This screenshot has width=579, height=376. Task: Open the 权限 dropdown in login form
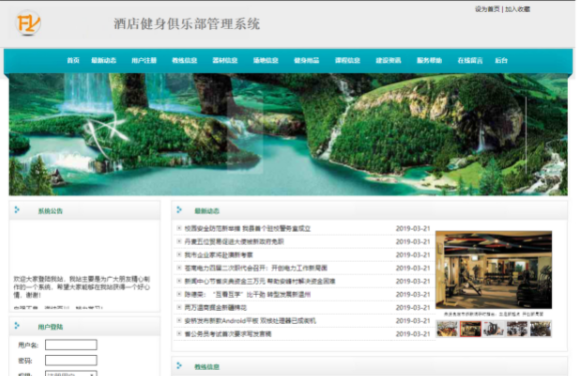point(71,373)
